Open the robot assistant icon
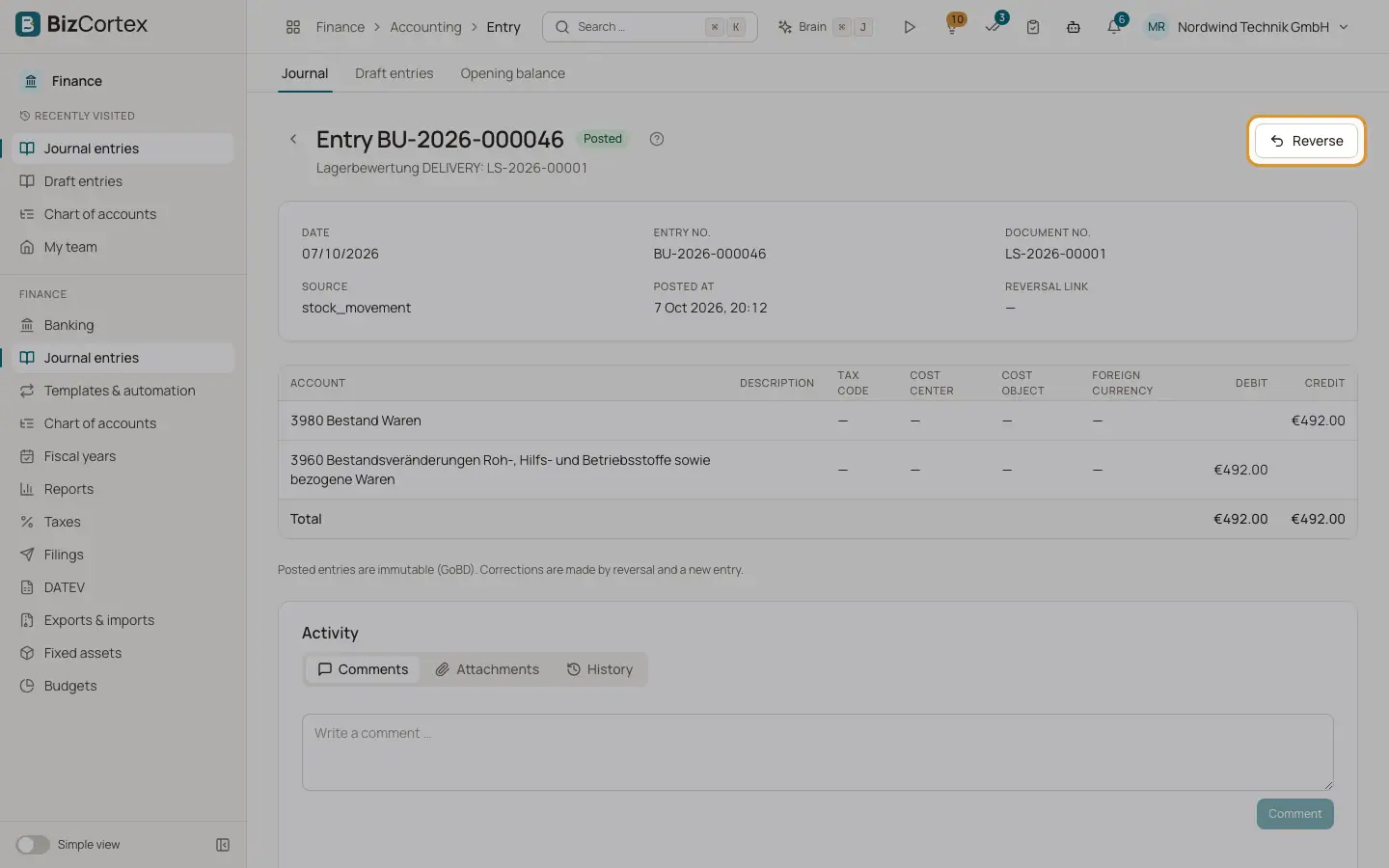 [x=1074, y=27]
